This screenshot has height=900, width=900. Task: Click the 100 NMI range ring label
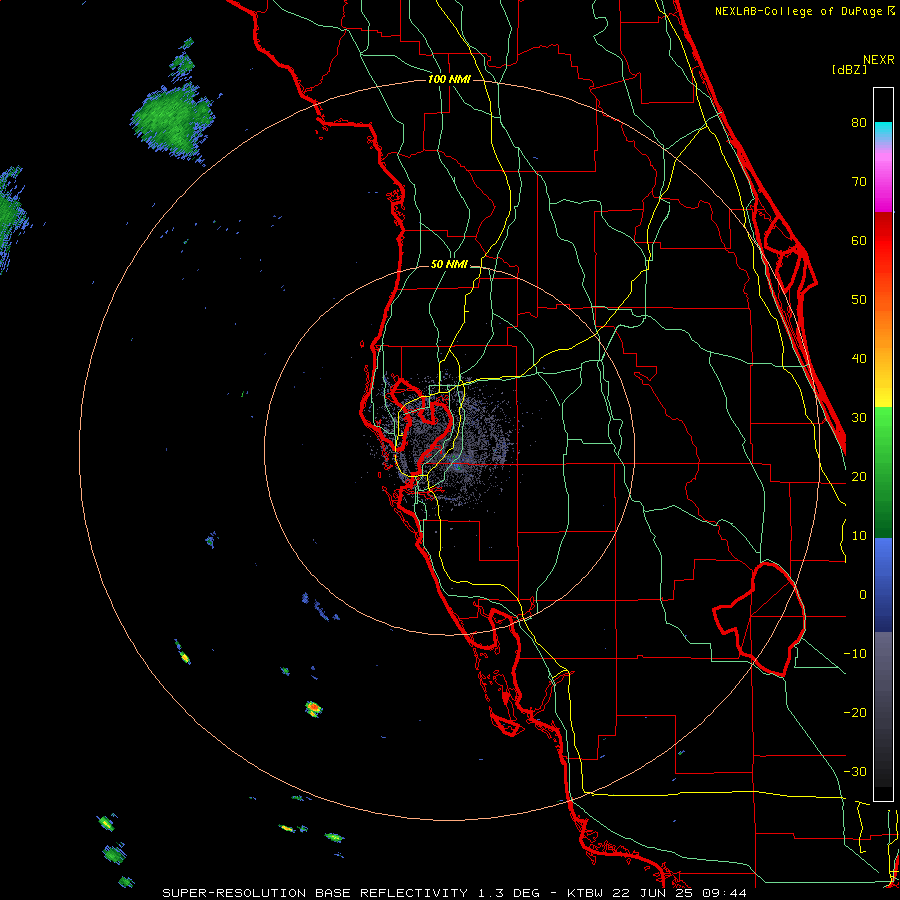(x=449, y=79)
